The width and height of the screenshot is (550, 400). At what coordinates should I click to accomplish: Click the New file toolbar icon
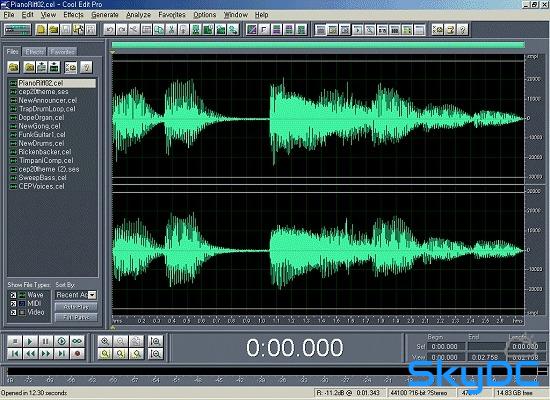coord(41,30)
